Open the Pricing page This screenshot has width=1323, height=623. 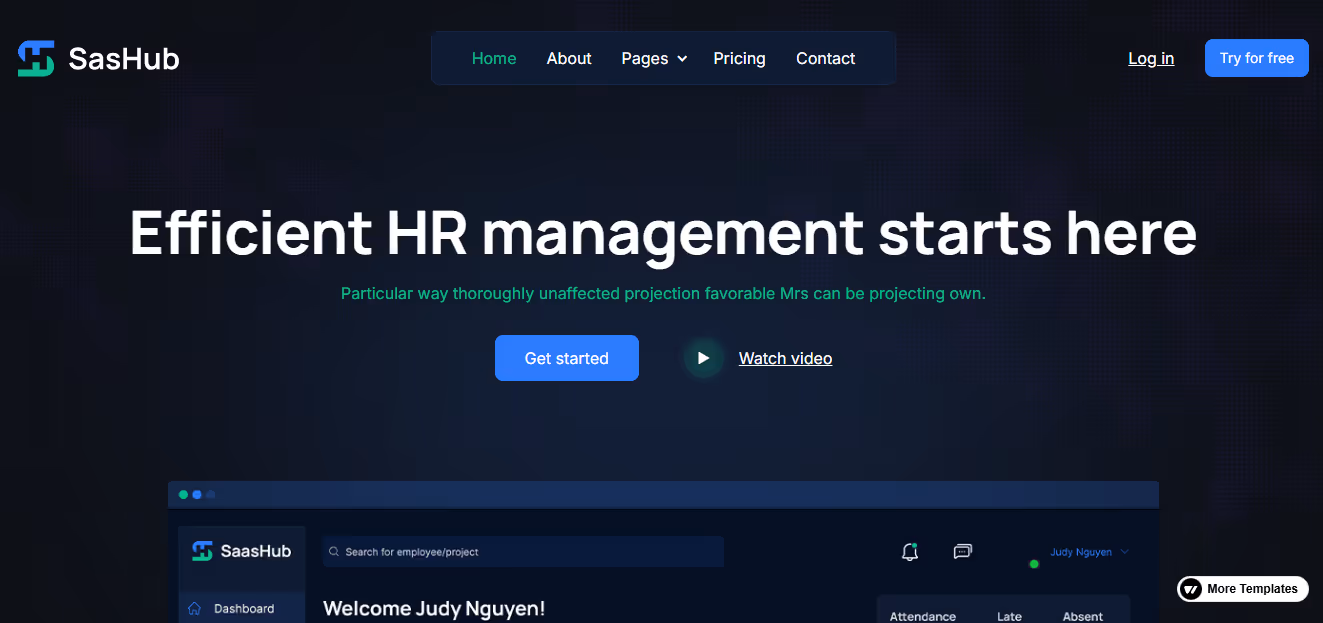pyautogui.click(x=739, y=58)
